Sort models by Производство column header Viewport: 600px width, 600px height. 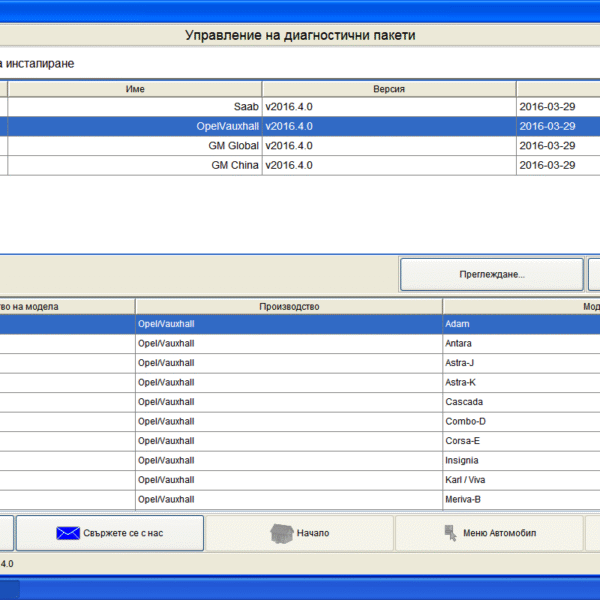tap(289, 307)
